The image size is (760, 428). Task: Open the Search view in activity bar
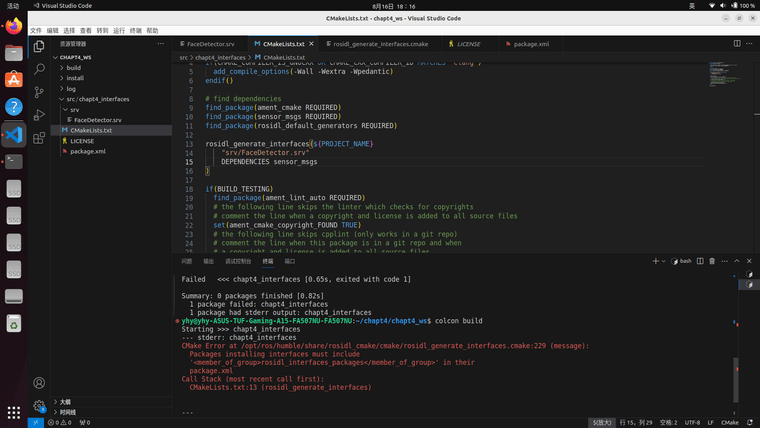(39, 69)
